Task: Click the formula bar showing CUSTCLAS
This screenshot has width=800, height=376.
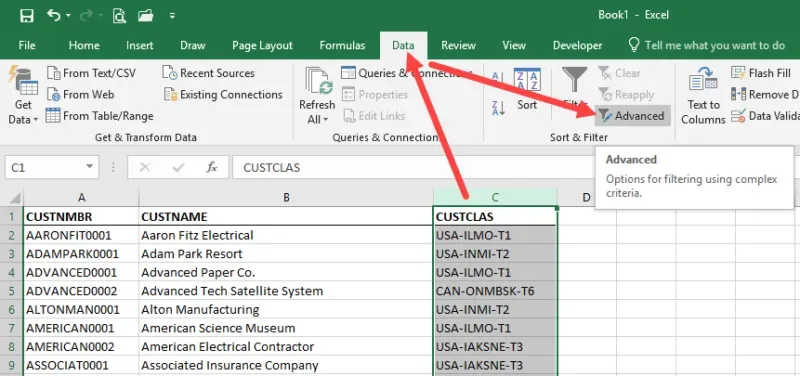Action: 413,167
